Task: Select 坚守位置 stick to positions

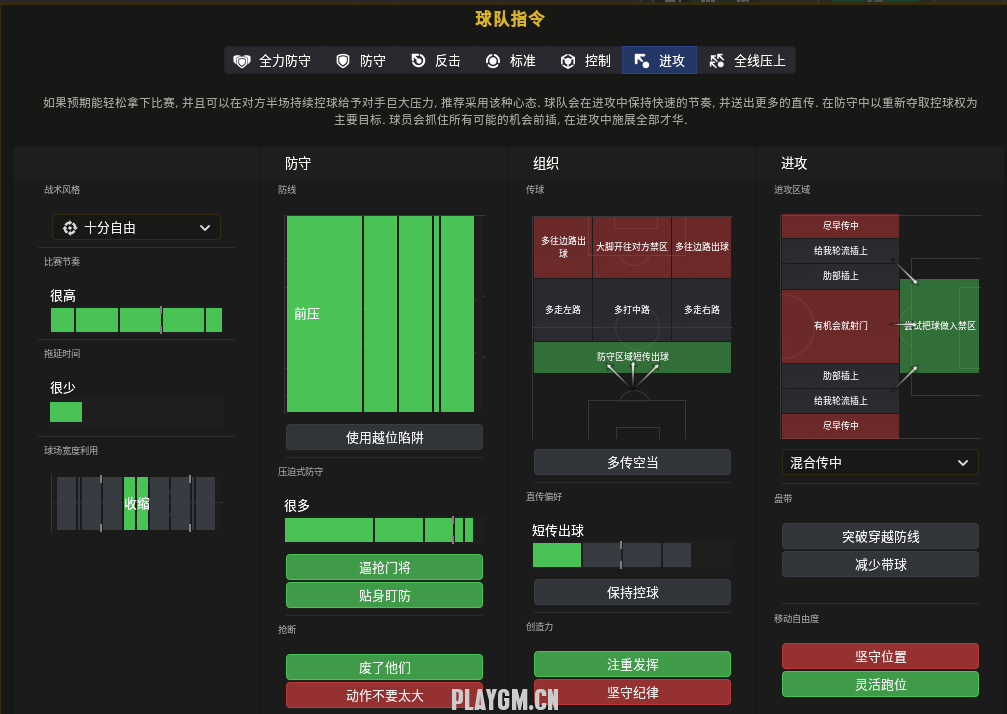Action: click(x=880, y=656)
